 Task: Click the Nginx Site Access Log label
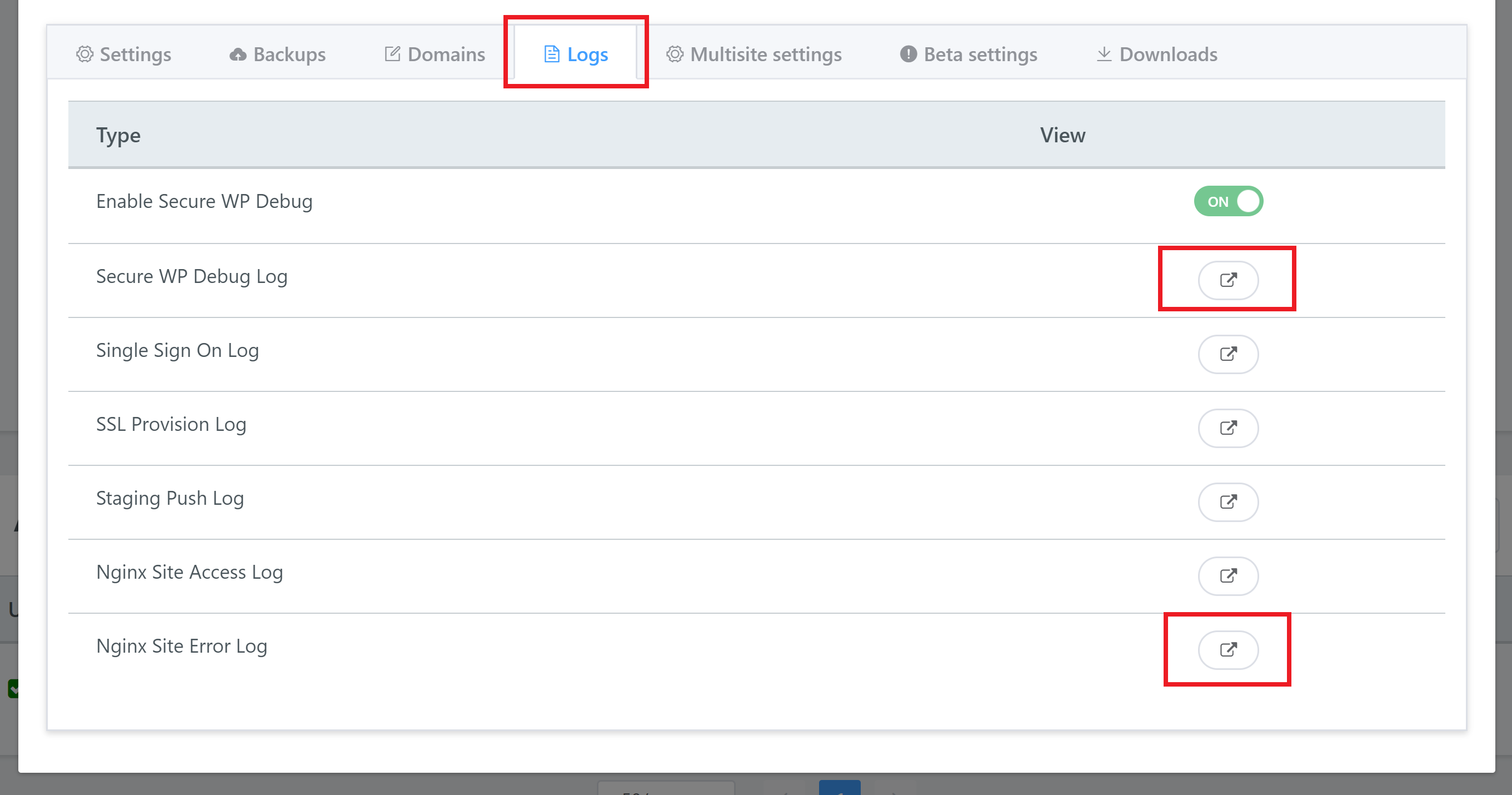(189, 573)
